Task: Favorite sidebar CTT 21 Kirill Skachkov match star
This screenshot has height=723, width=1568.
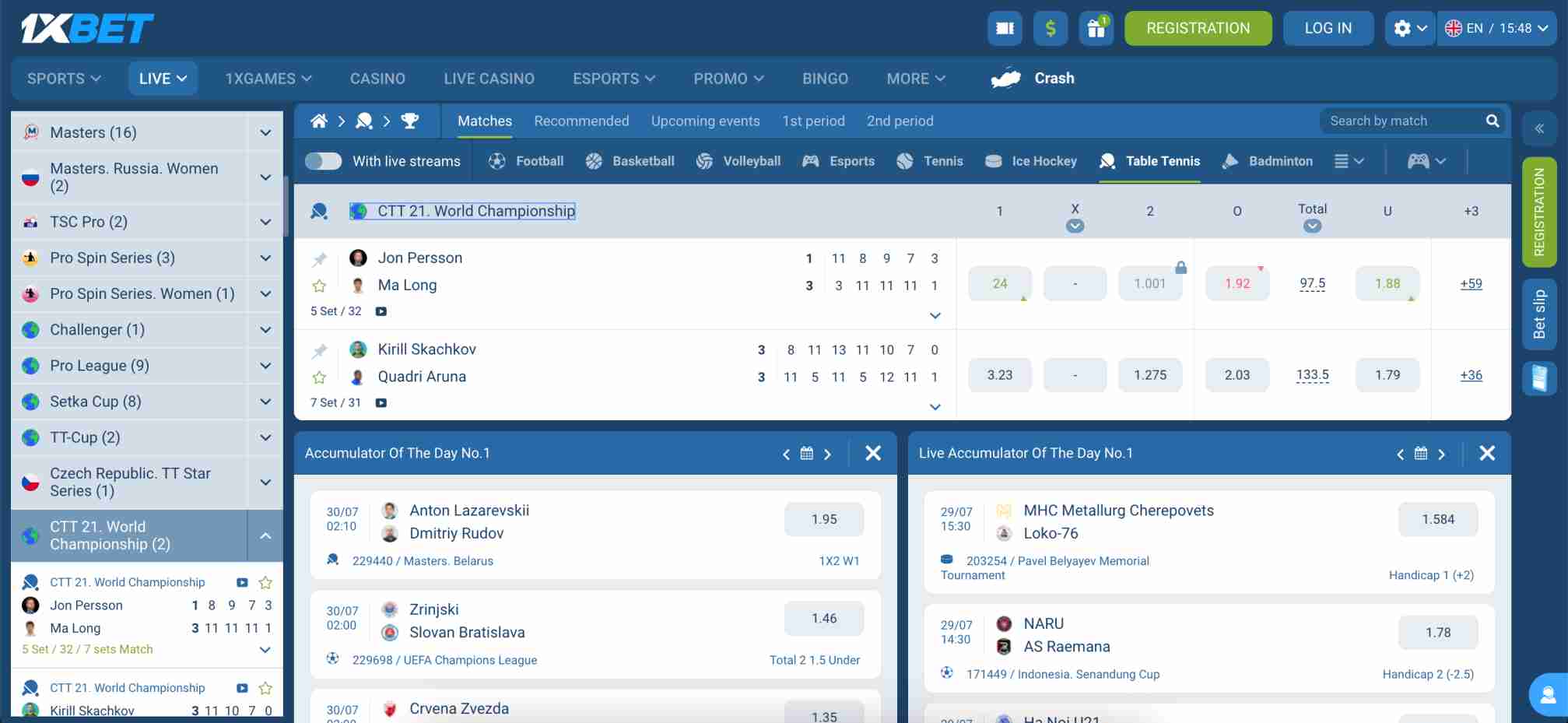Action: 265,689
